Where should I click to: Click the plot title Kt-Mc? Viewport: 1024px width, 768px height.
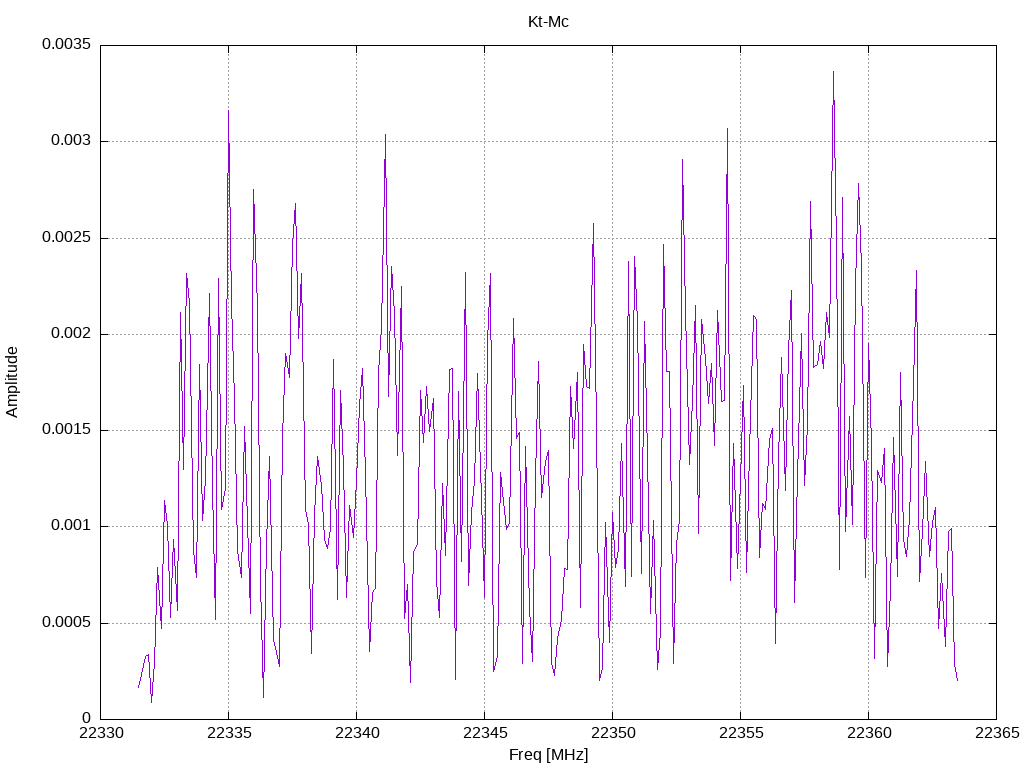pyautogui.click(x=548, y=22)
